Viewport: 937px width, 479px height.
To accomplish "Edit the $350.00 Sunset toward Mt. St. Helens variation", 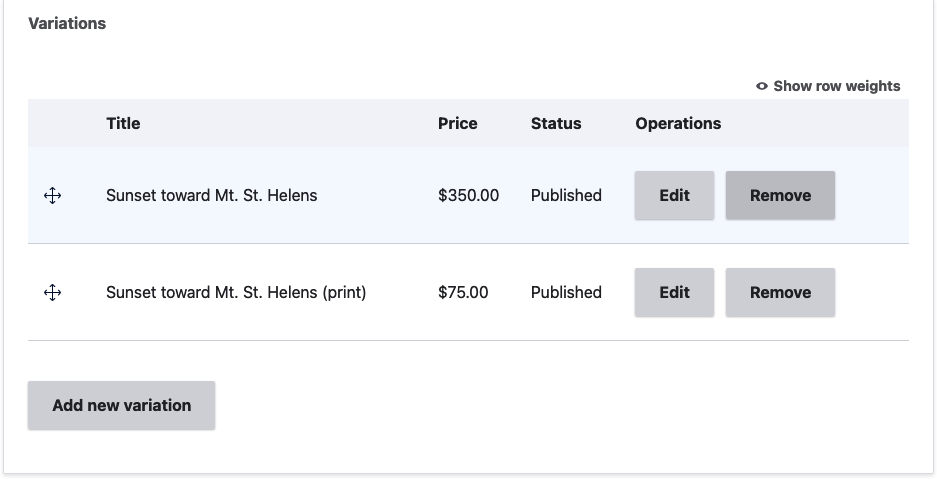I will (674, 195).
